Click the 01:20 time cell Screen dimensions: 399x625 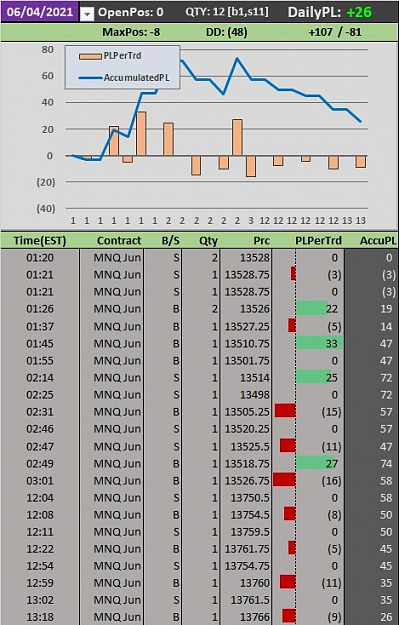click(x=40, y=258)
